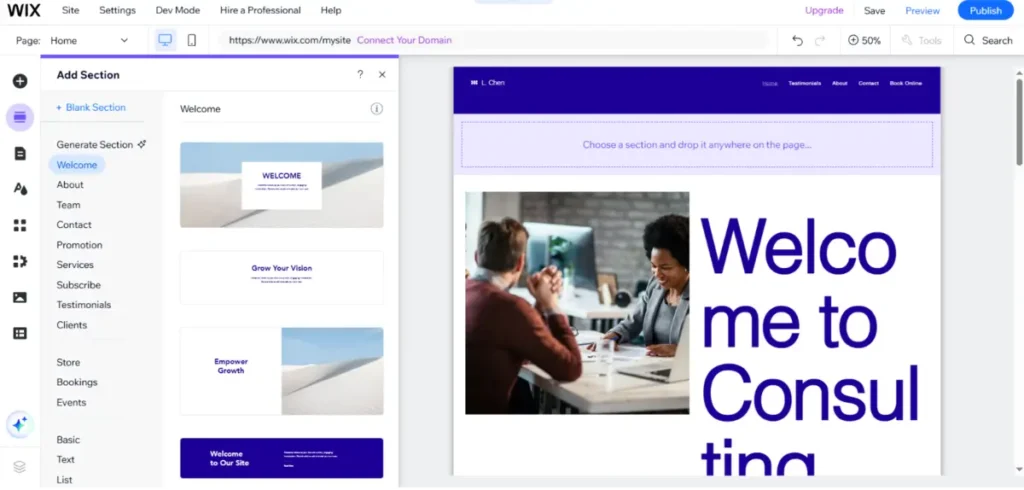Click the AI assistant sparkle icon
1024x490 pixels.
(x=20, y=425)
